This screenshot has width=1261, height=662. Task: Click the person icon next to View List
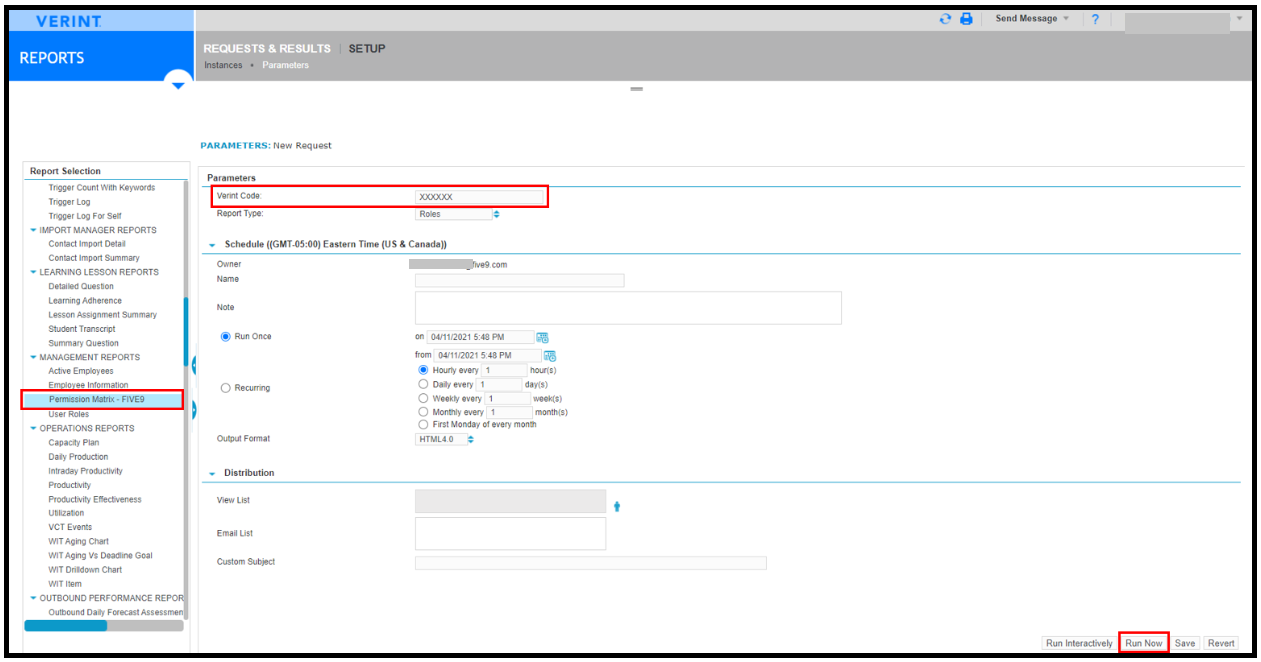pyautogui.click(x=617, y=506)
